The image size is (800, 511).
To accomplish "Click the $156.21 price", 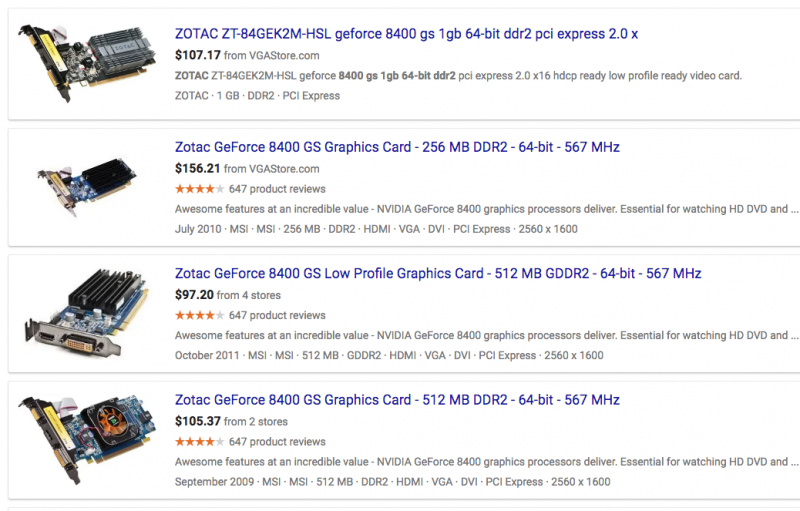I will pyautogui.click(x=197, y=168).
